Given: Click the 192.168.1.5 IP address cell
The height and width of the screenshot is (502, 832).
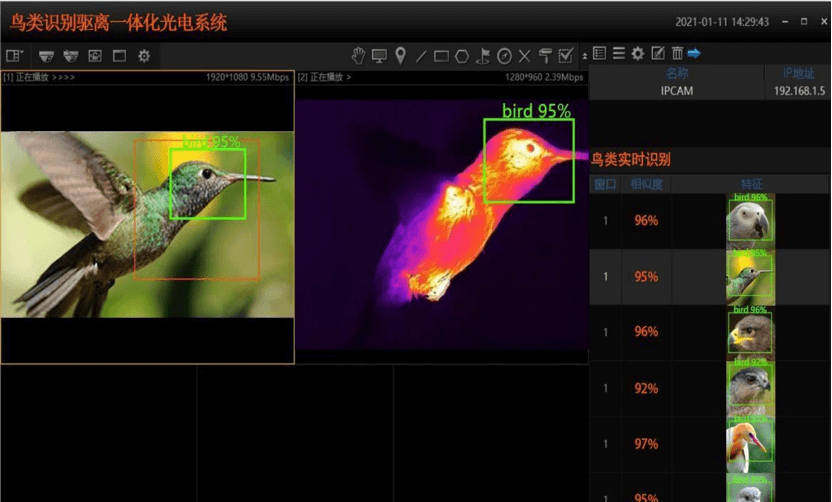Looking at the screenshot, I should 799,91.
